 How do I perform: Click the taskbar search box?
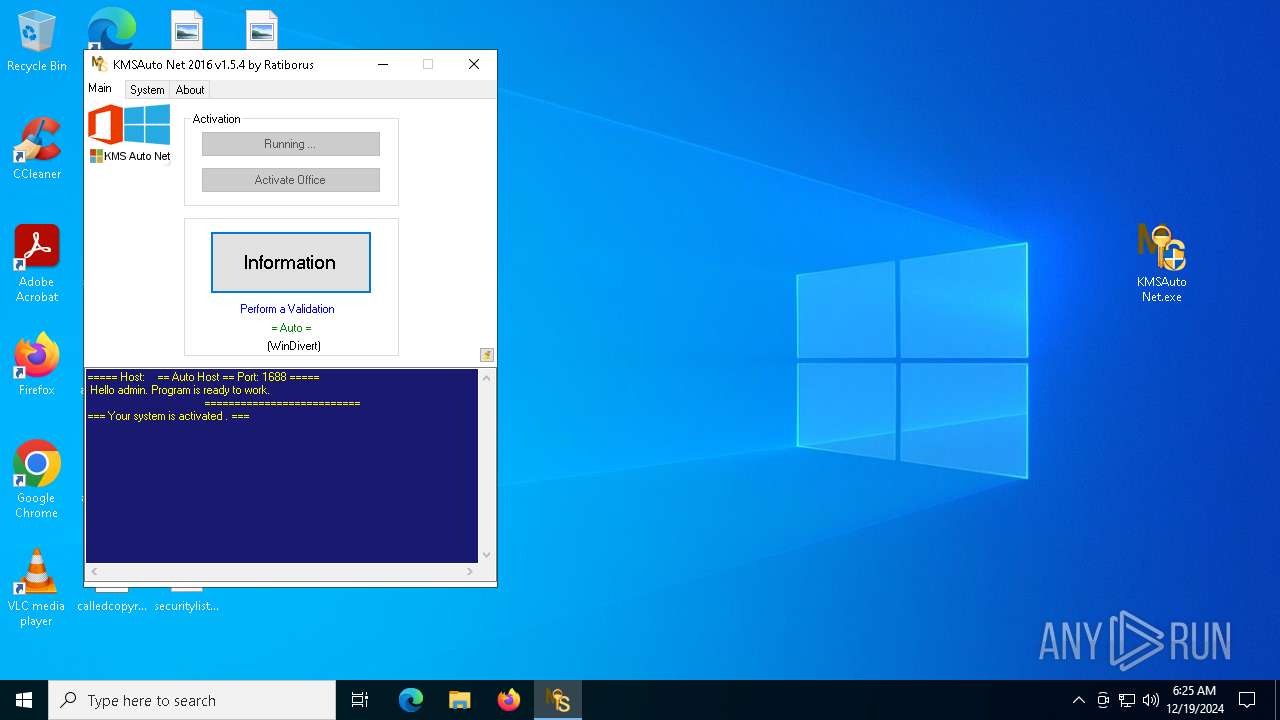[192, 700]
